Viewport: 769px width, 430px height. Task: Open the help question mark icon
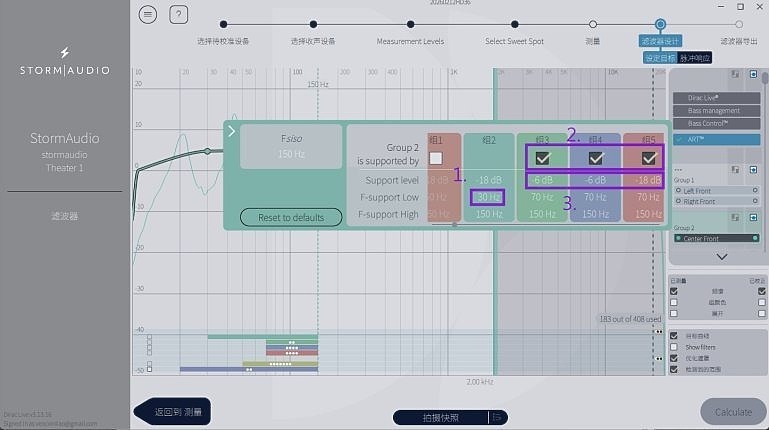coord(179,15)
